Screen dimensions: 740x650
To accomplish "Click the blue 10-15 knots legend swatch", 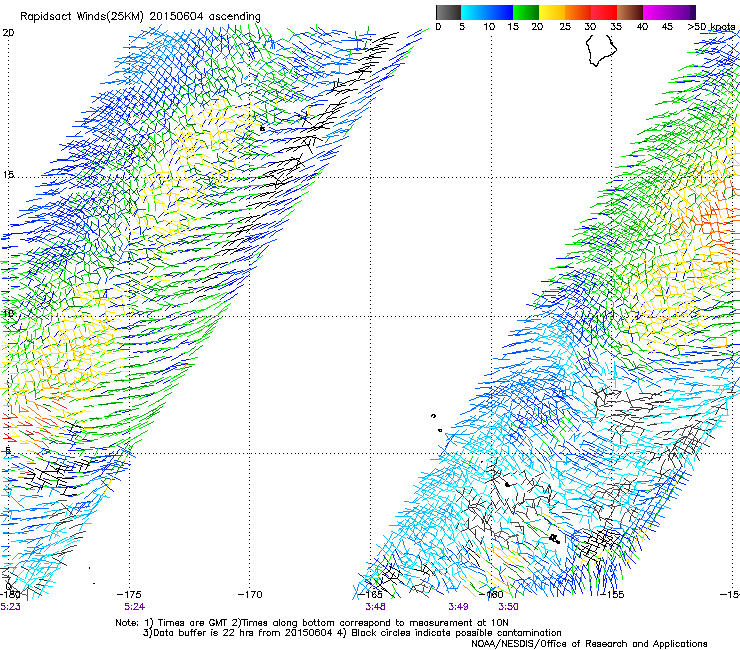I will coord(500,12).
